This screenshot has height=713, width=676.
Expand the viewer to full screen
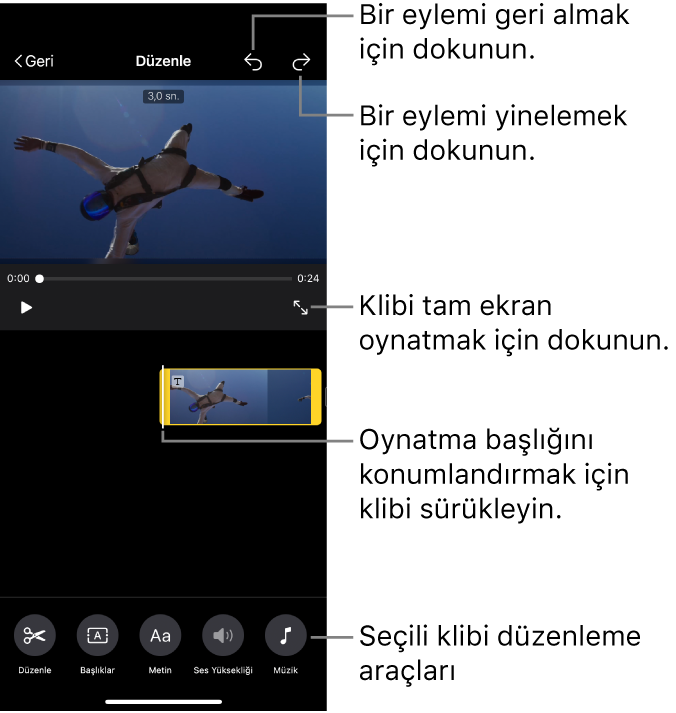(x=300, y=308)
